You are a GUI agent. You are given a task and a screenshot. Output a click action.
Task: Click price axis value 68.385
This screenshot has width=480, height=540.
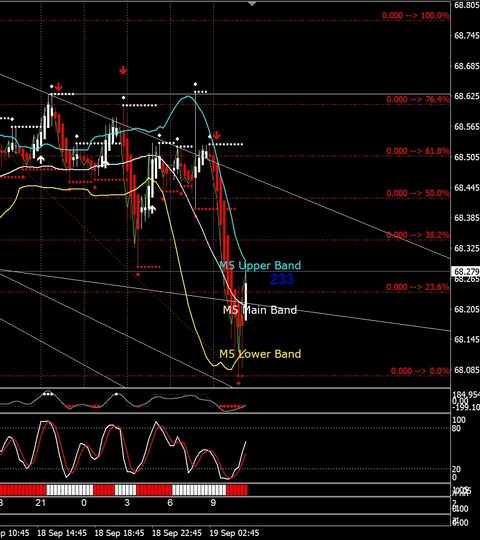tap(467, 218)
